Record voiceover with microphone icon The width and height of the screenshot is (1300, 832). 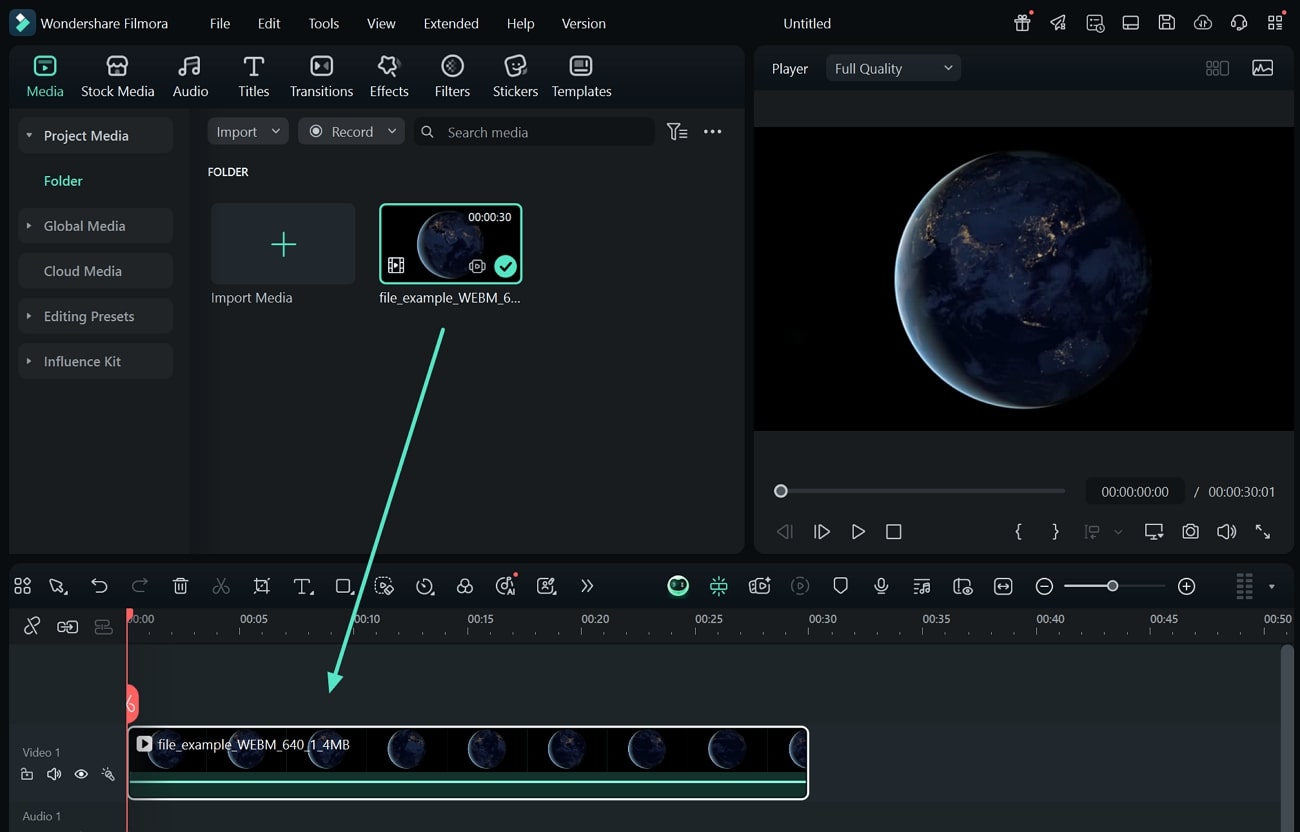(881, 586)
